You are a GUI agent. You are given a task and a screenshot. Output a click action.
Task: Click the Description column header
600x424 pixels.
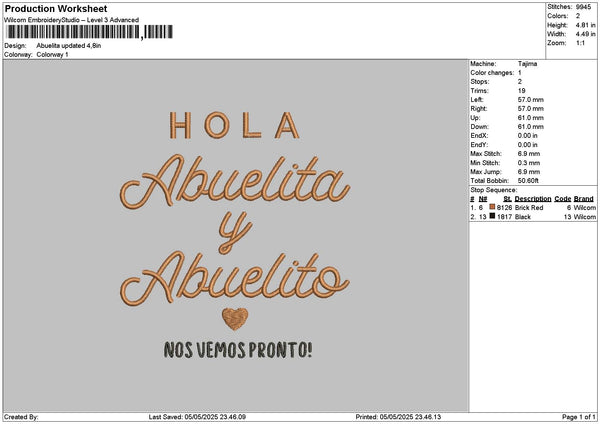pos(533,199)
